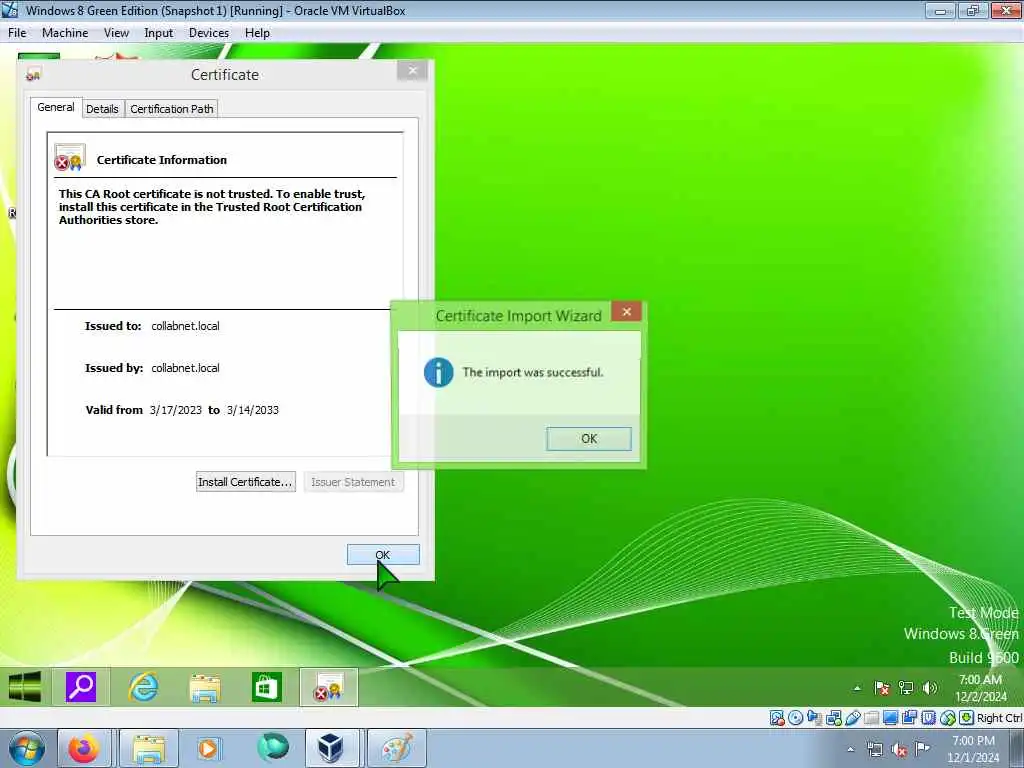This screenshot has height=768, width=1024.
Task: Open Firefox from host taskbar
Action: tap(83, 748)
